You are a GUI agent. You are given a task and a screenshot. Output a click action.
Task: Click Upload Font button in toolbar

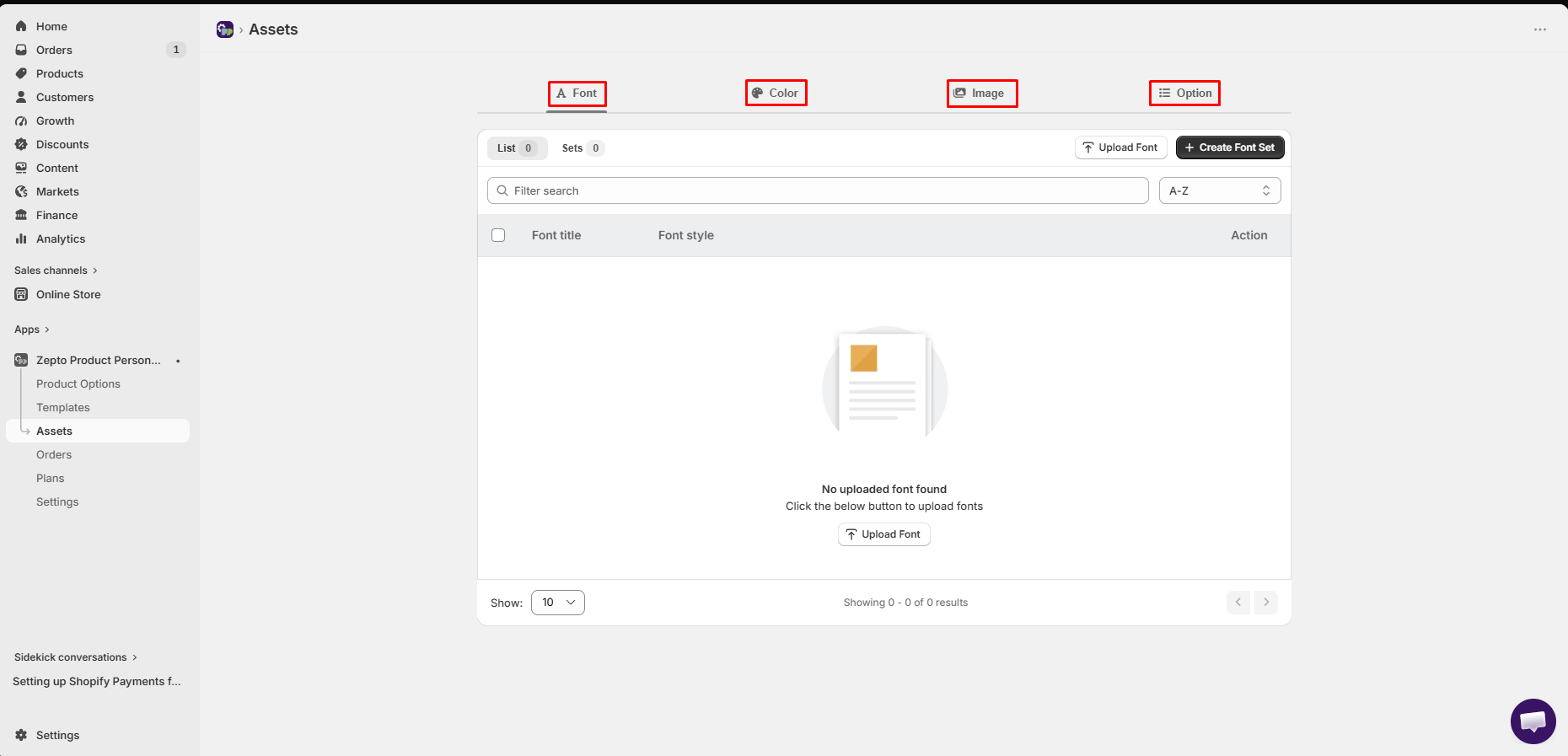coord(1121,147)
